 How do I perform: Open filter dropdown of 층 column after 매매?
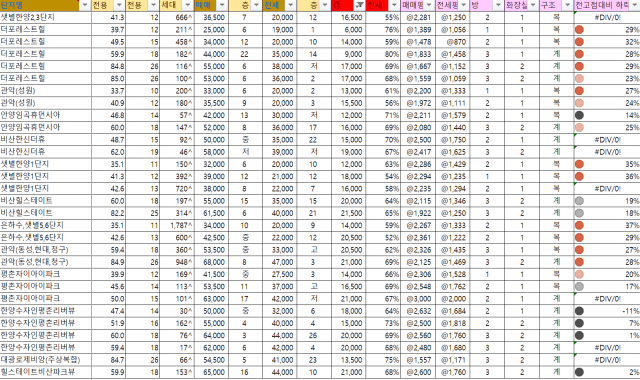[256, 5]
